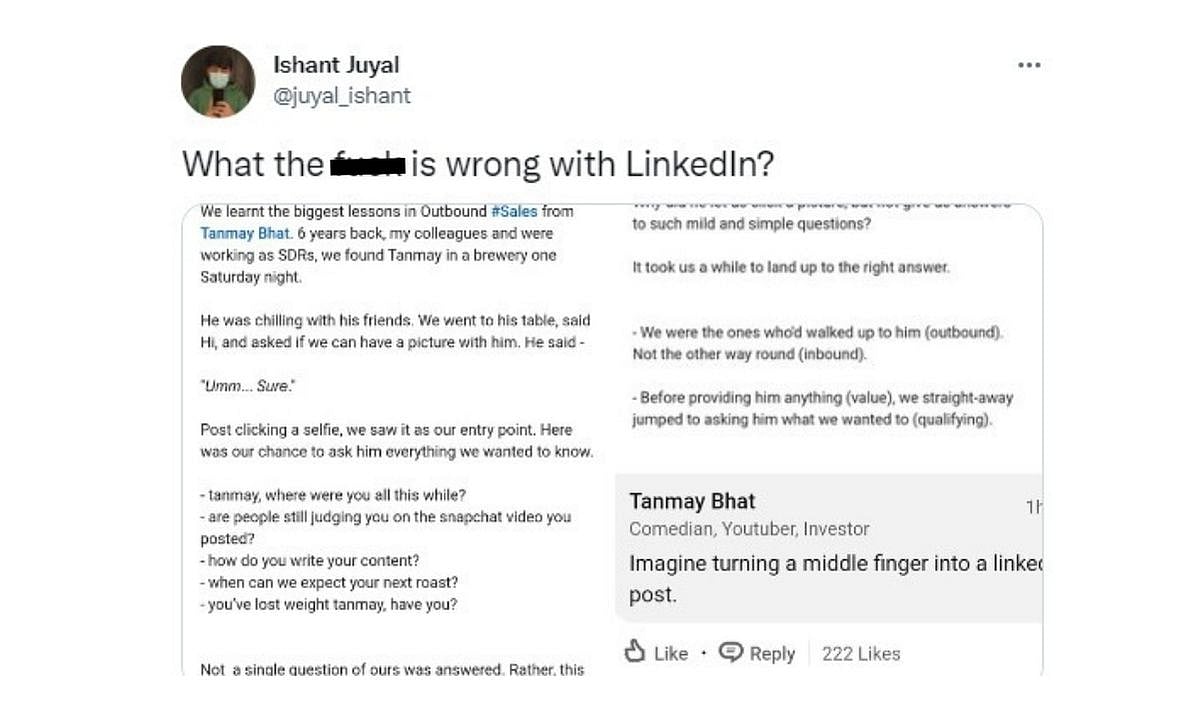The height and width of the screenshot is (708, 1181).
Task: View the 222 Likes count
Action: pos(861,653)
